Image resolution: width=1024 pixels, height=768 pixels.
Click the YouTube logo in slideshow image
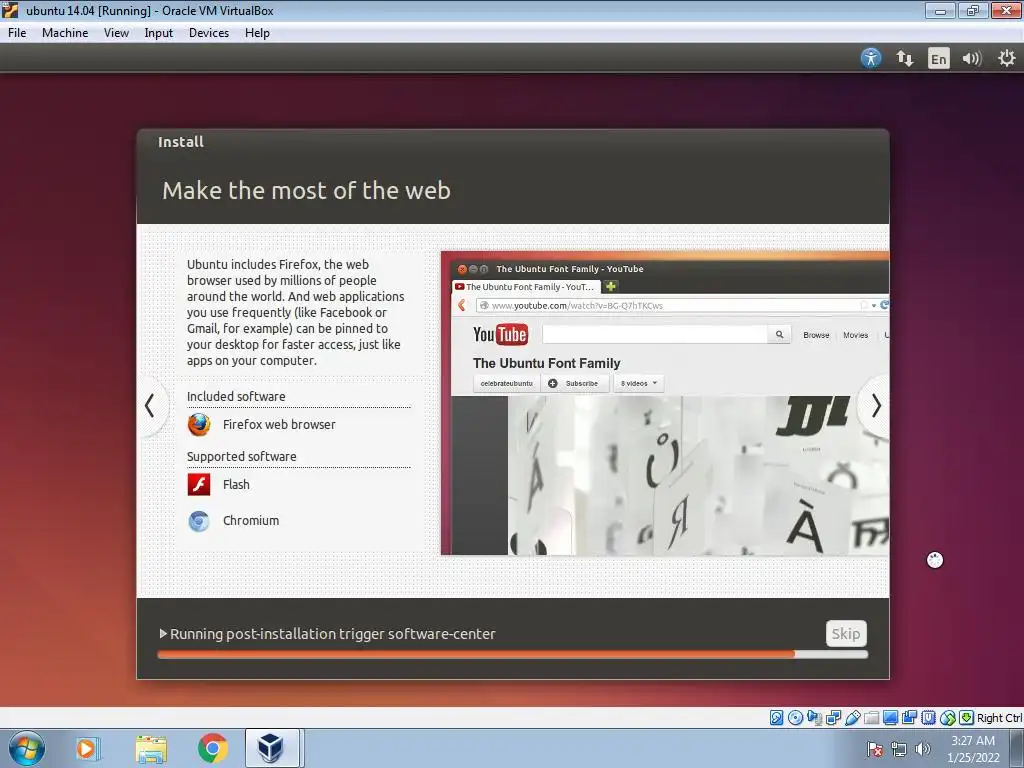click(x=500, y=334)
